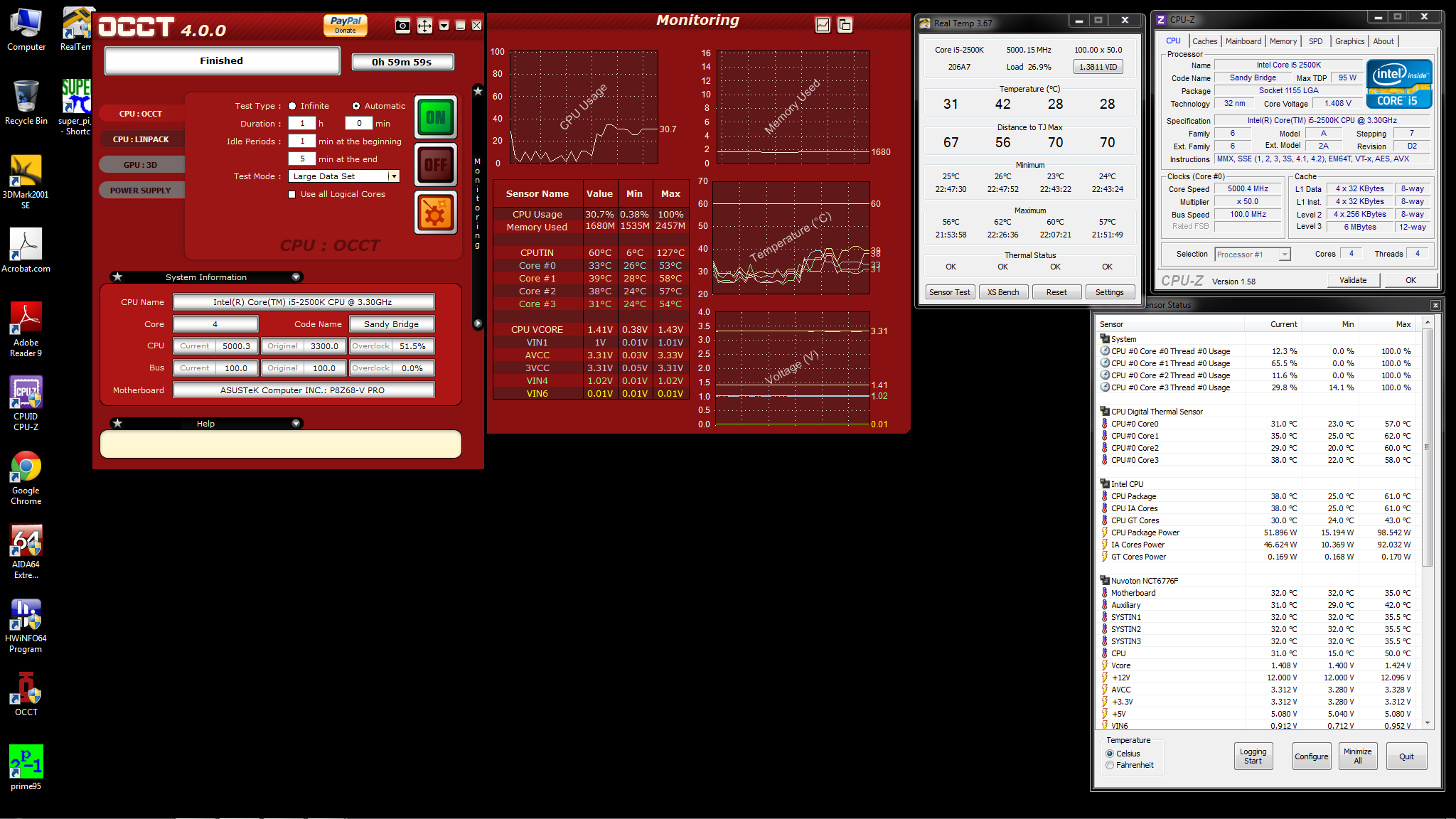Open Real Temp Settings button
Screen dimensions: 1456x819
coord(1109,292)
